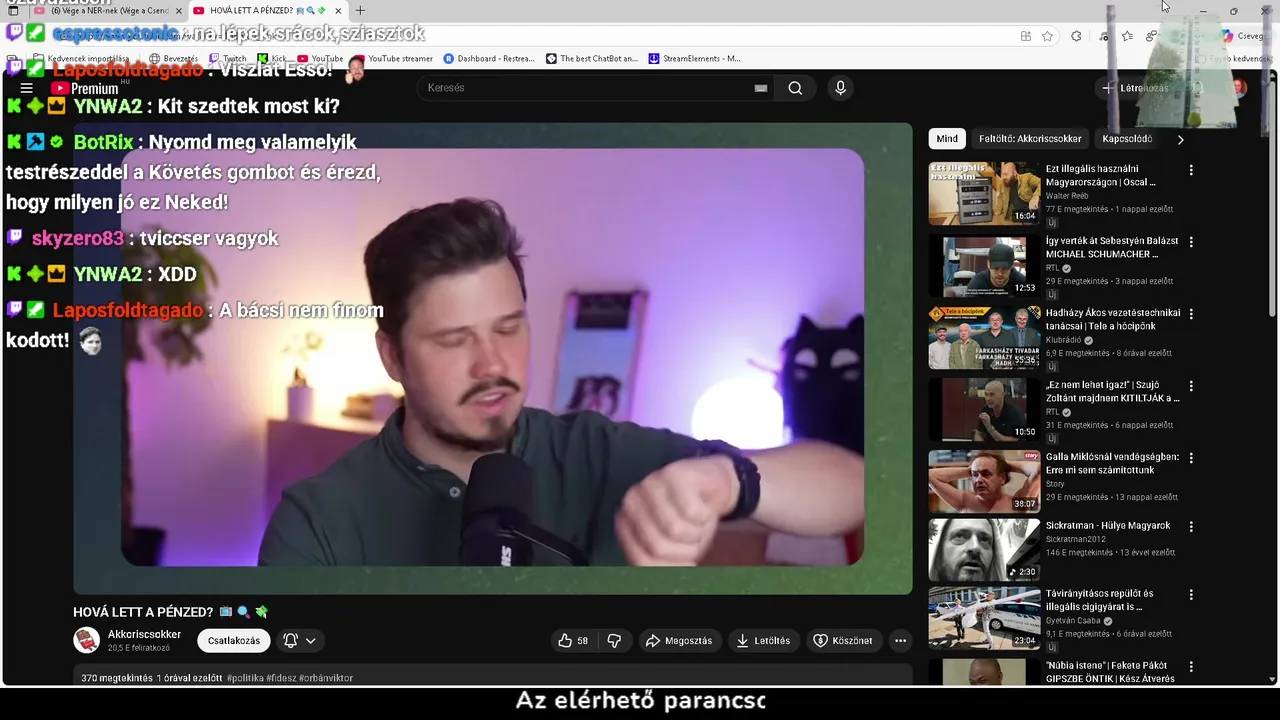This screenshot has height=720, width=1280.
Task: Open the Michael Schumacher RTL video thumbnail
Action: point(984,266)
